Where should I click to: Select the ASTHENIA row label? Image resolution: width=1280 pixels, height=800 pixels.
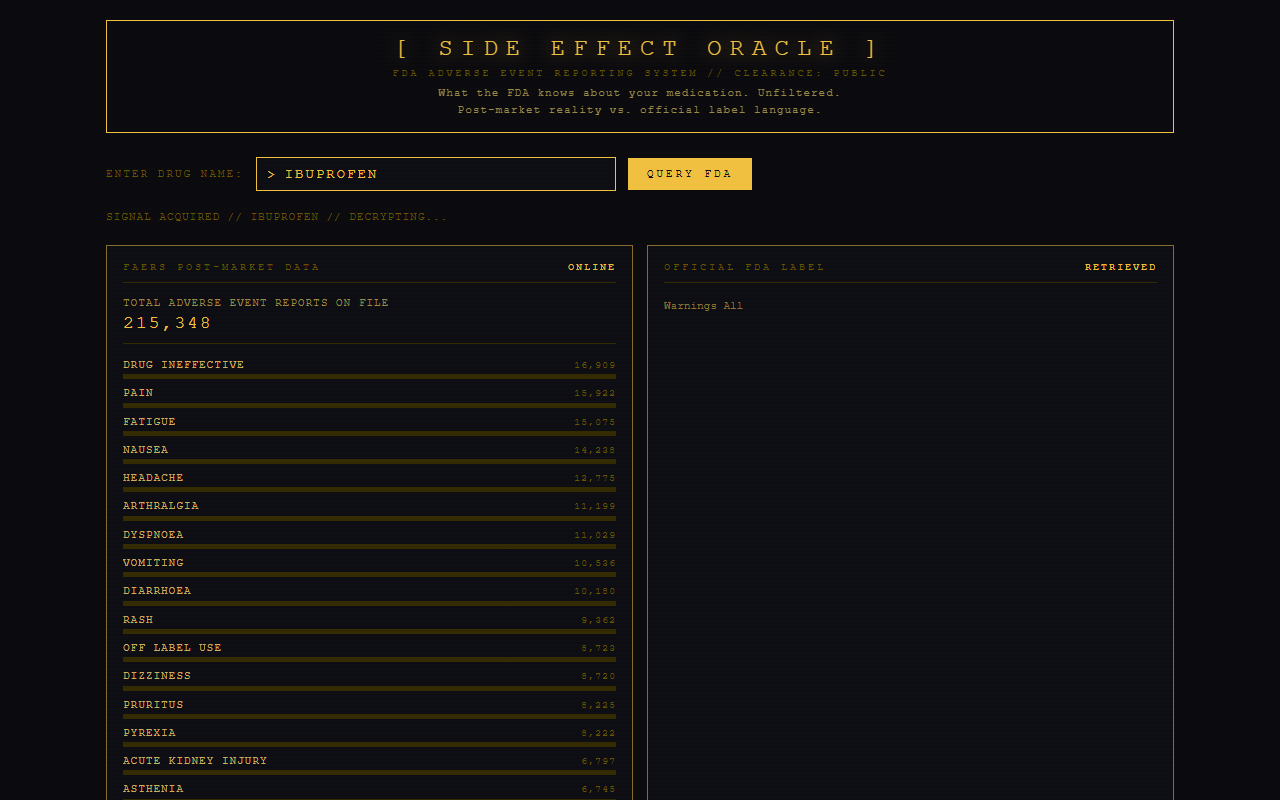point(153,789)
